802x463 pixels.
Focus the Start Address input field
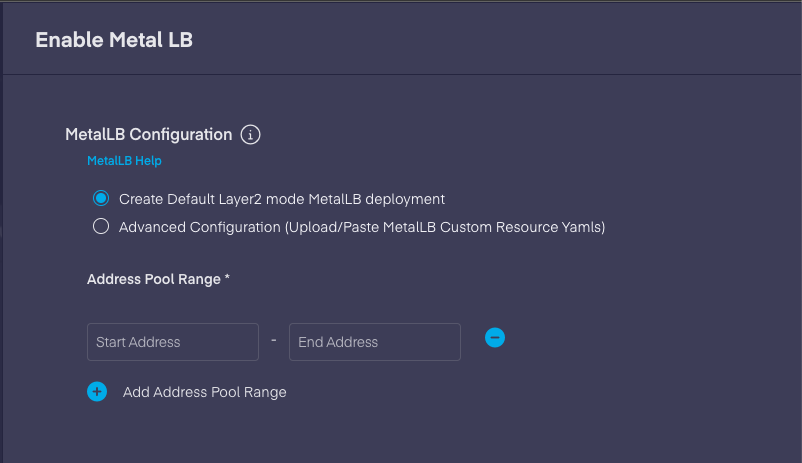click(x=173, y=342)
